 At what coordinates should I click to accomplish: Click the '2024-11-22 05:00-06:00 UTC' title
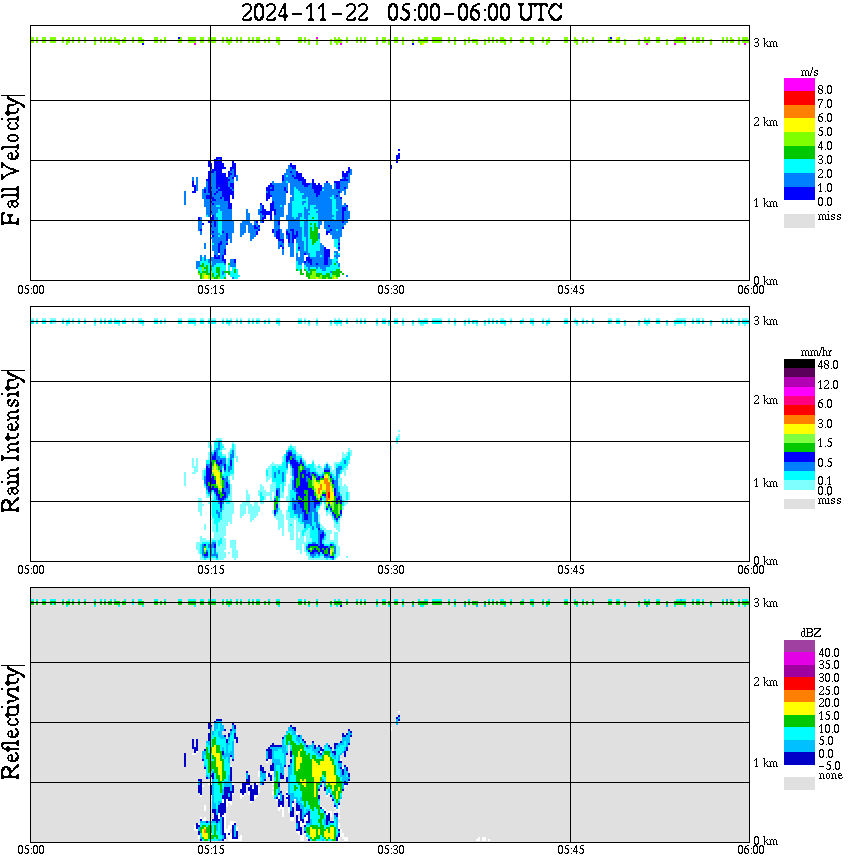(401, 12)
